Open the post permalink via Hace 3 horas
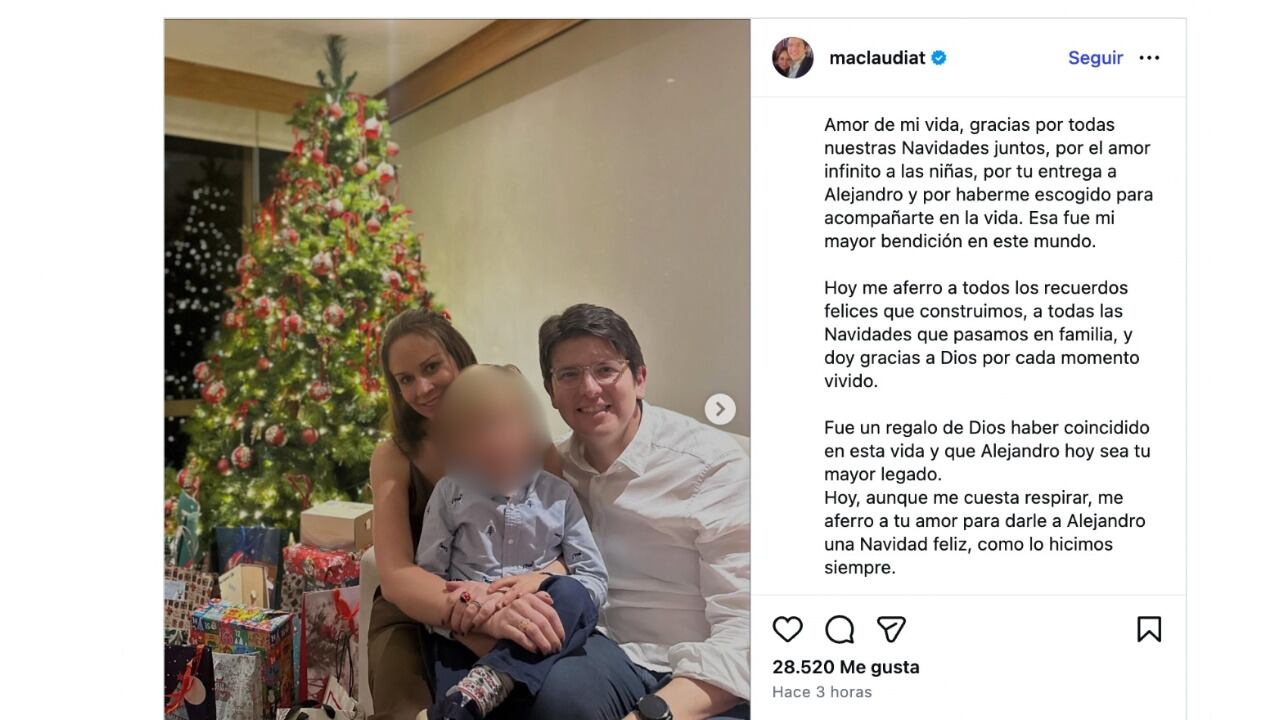The image size is (1280, 720). pyautogui.click(x=822, y=691)
